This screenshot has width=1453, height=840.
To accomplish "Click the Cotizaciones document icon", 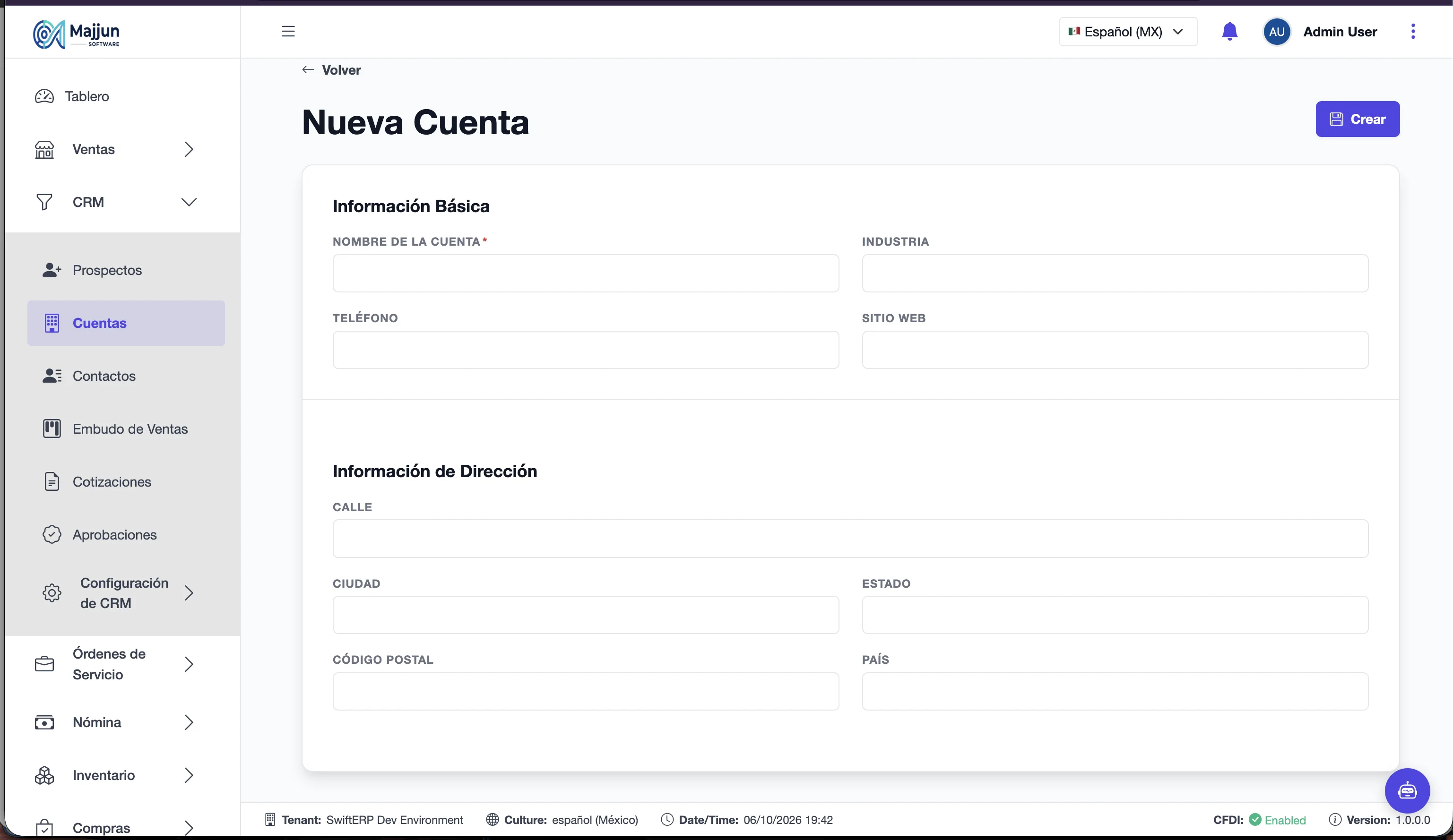I will pos(52,481).
